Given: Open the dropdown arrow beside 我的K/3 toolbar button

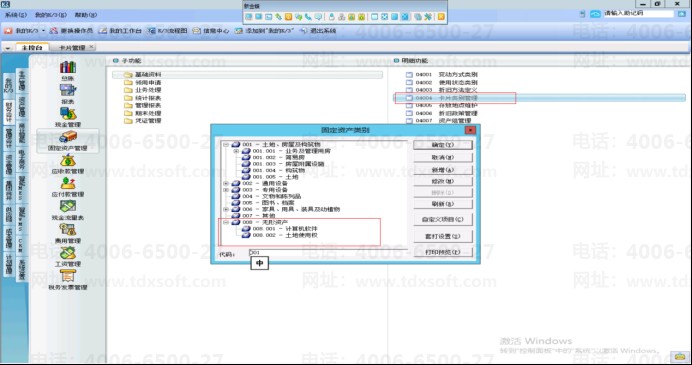Looking at the screenshot, I should point(43,31).
